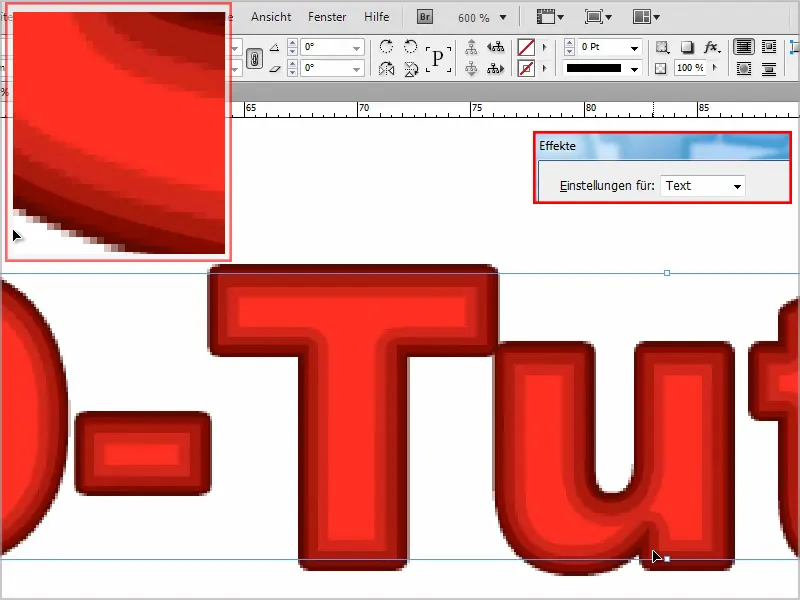Expand the zoom level dropdown arrow
The width and height of the screenshot is (800, 600).
tap(503, 17)
